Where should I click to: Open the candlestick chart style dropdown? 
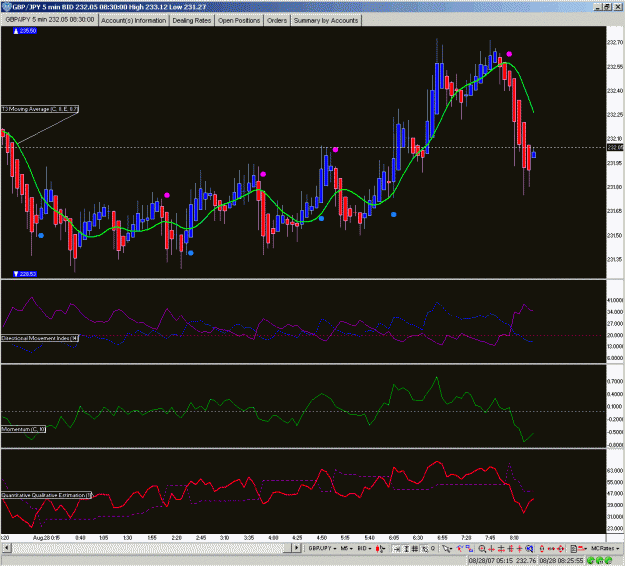(380, 549)
